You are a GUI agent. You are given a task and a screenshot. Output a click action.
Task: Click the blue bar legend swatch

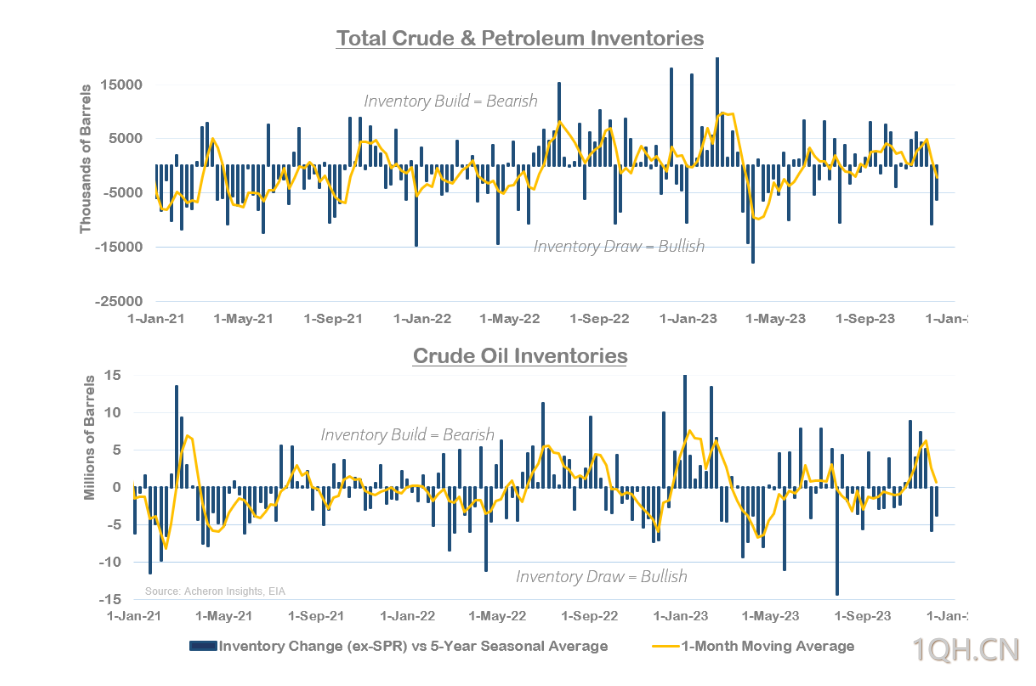(x=203, y=646)
